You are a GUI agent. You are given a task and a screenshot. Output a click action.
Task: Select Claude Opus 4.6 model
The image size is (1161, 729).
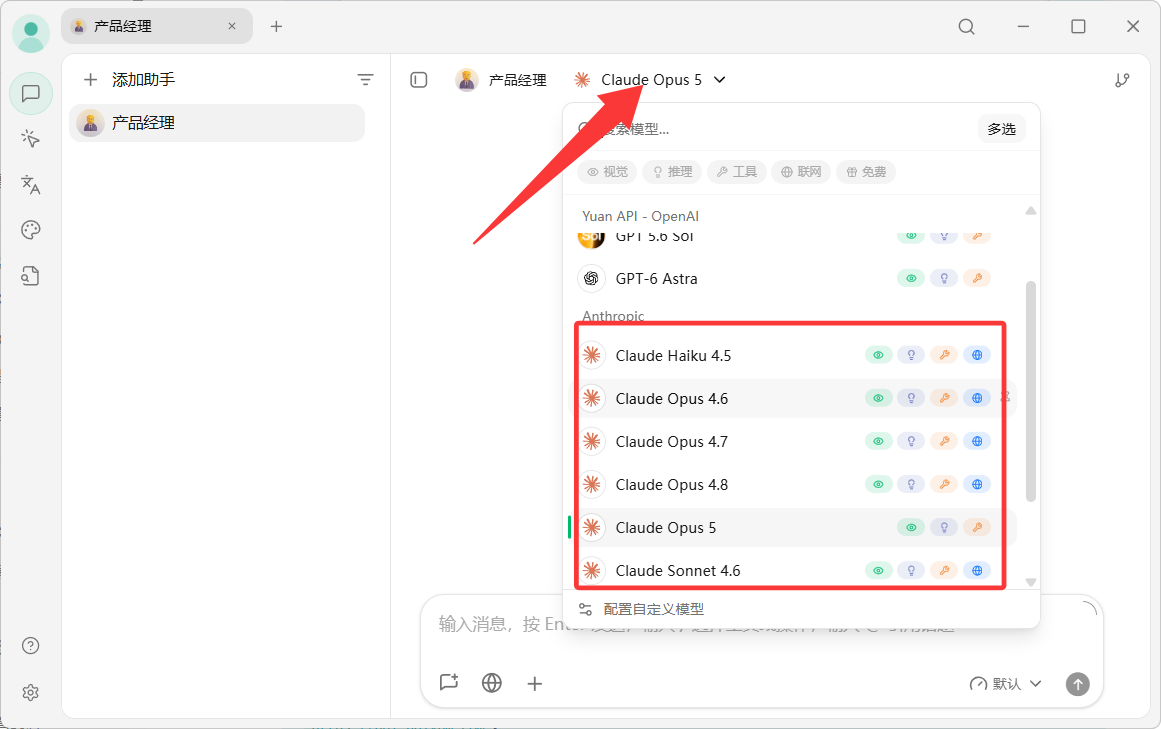[x=791, y=399]
